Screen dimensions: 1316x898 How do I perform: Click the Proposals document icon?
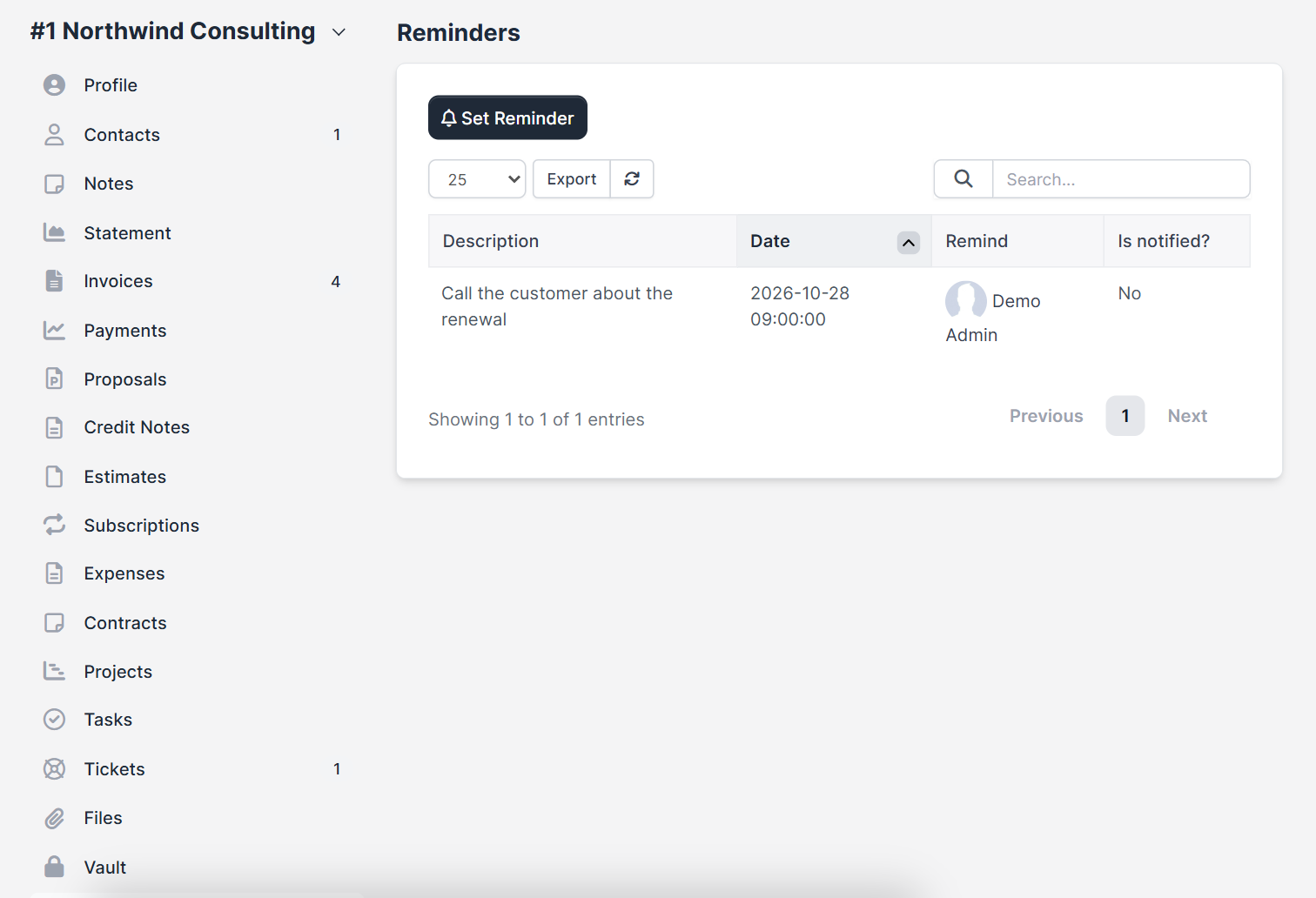[x=54, y=379]
